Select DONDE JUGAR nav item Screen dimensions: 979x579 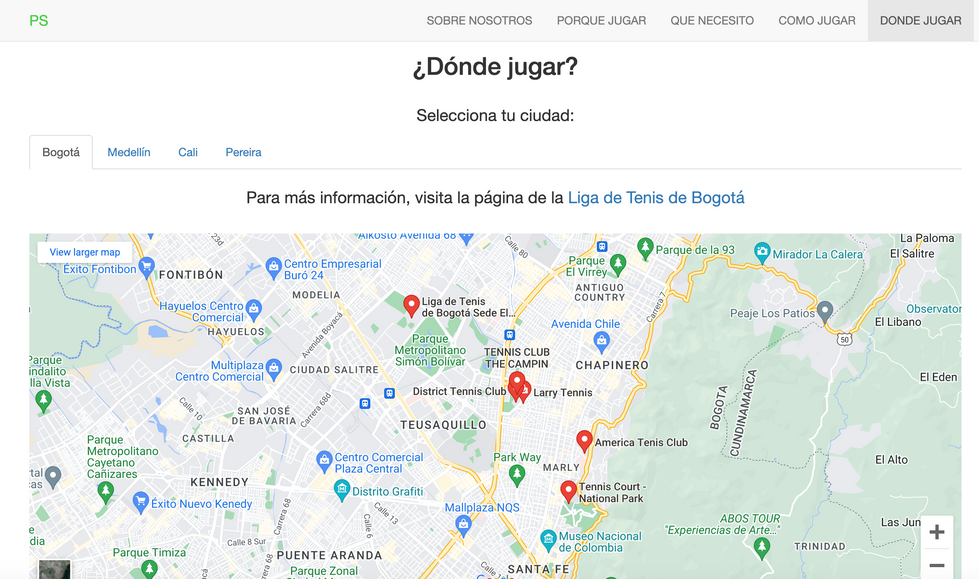tap(920, 21)
